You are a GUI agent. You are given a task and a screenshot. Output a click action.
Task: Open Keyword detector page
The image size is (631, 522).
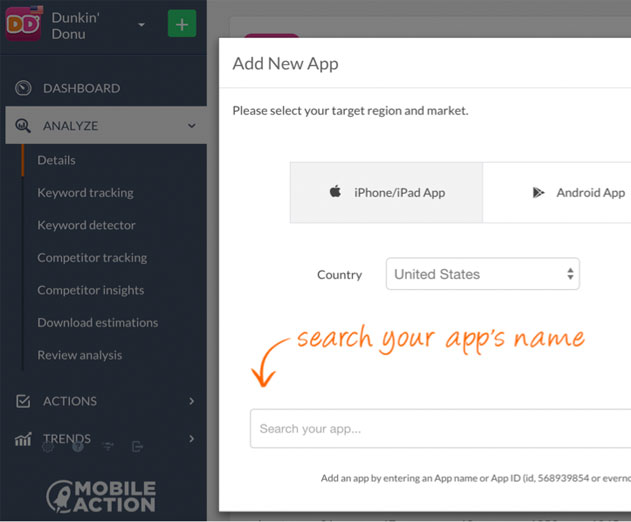pos(87,225)
